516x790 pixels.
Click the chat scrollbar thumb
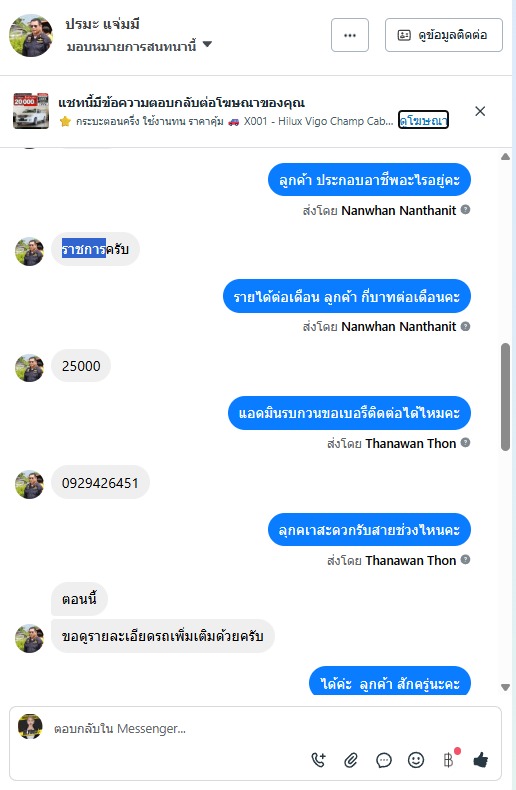coord(505,397)
